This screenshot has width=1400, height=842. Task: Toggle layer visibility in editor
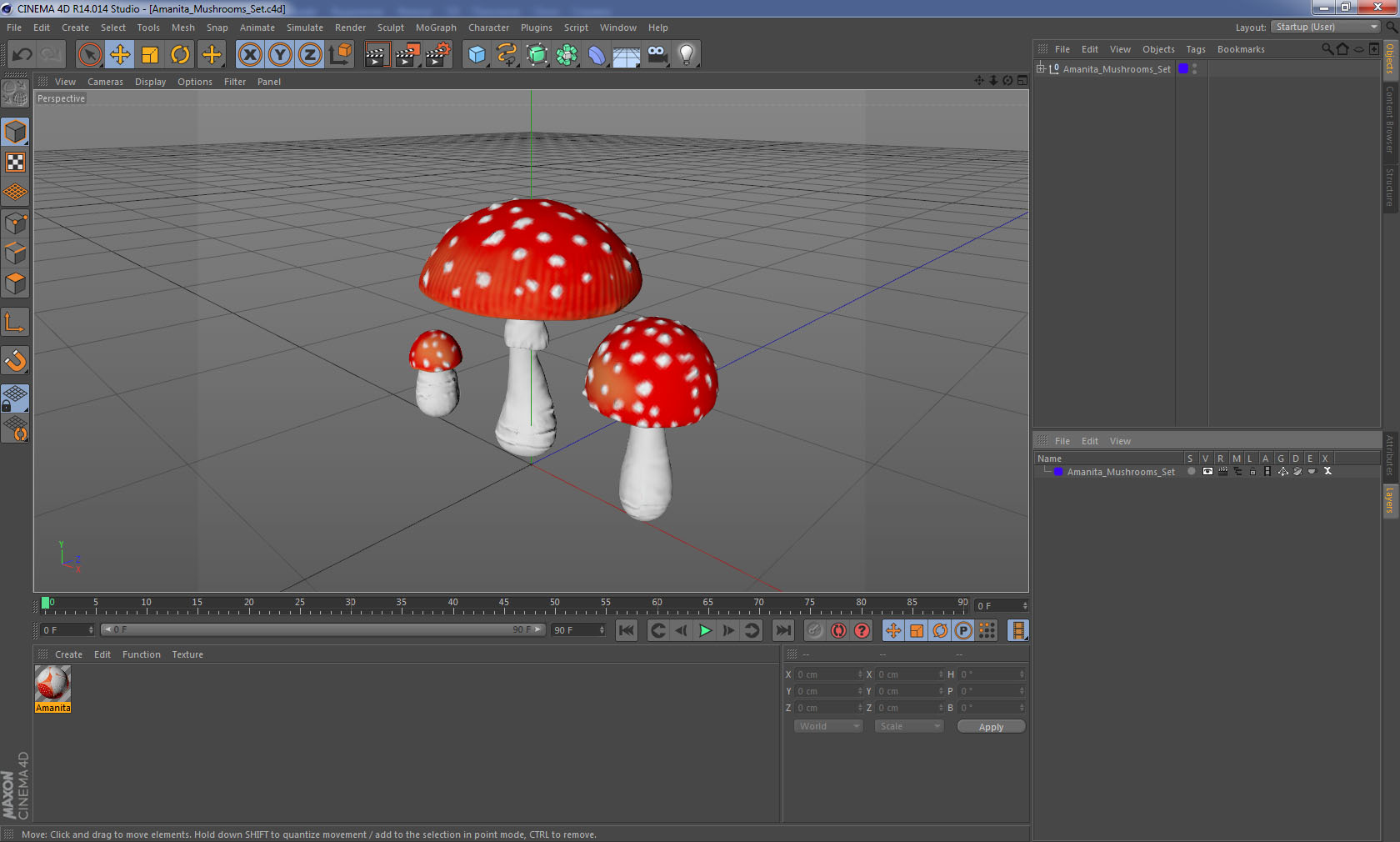(1207, 471)
